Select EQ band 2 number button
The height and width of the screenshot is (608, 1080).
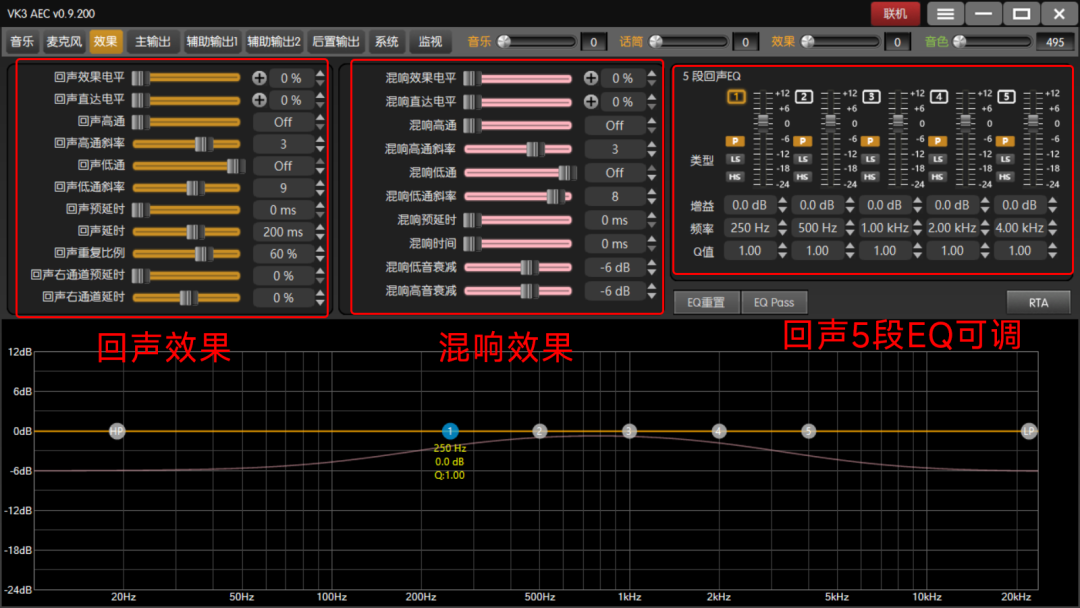[803, 96]
